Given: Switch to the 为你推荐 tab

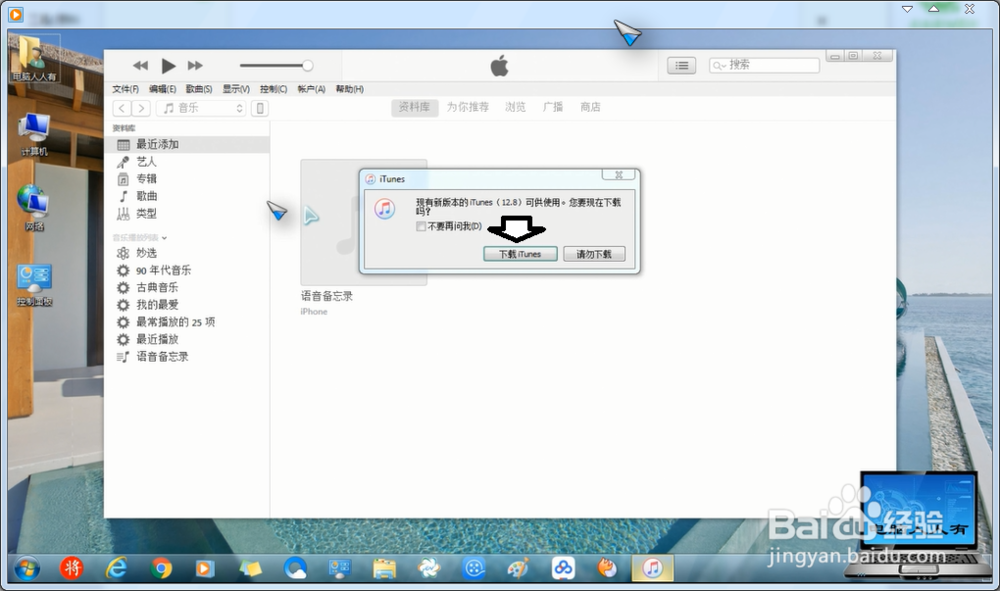Looking at the screenshot, I should tap(467, 107).
